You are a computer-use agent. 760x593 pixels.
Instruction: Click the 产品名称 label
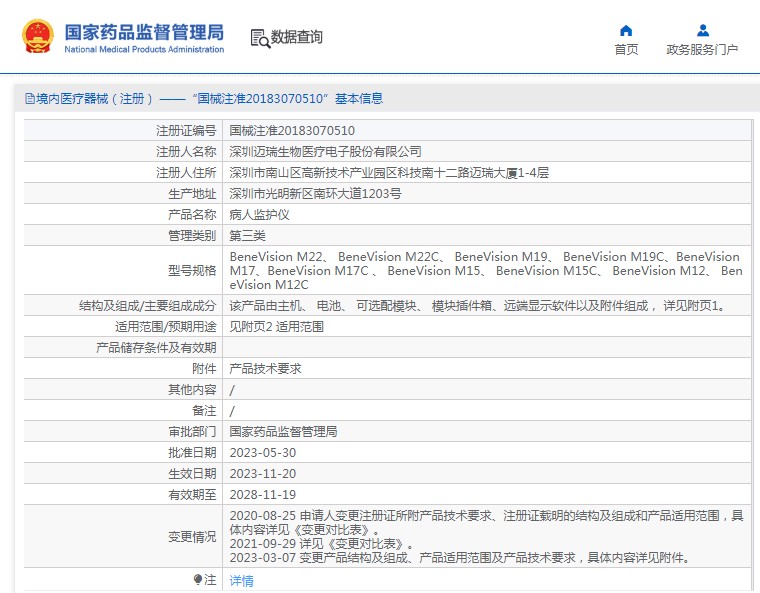tap(192, 214)
